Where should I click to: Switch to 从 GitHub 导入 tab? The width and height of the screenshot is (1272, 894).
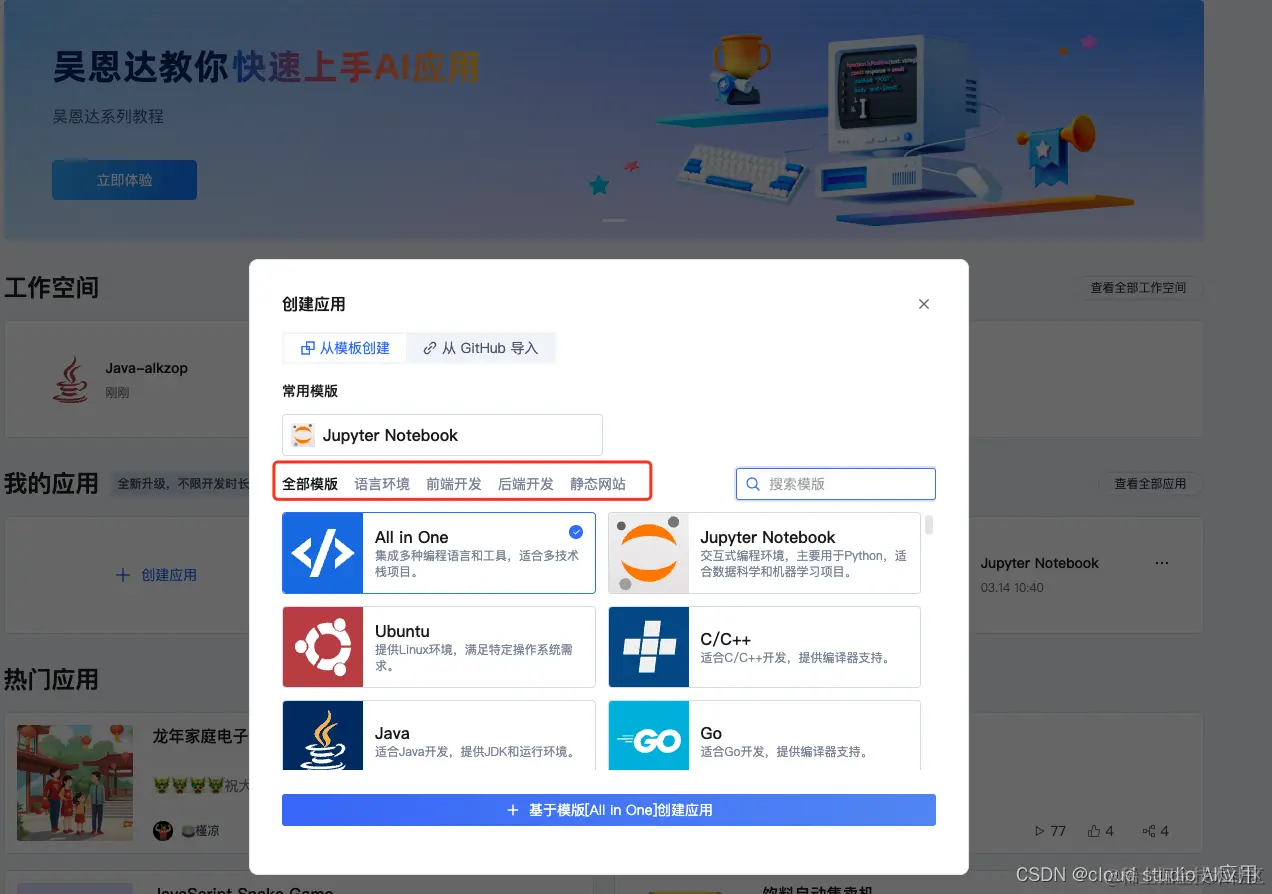481,348
